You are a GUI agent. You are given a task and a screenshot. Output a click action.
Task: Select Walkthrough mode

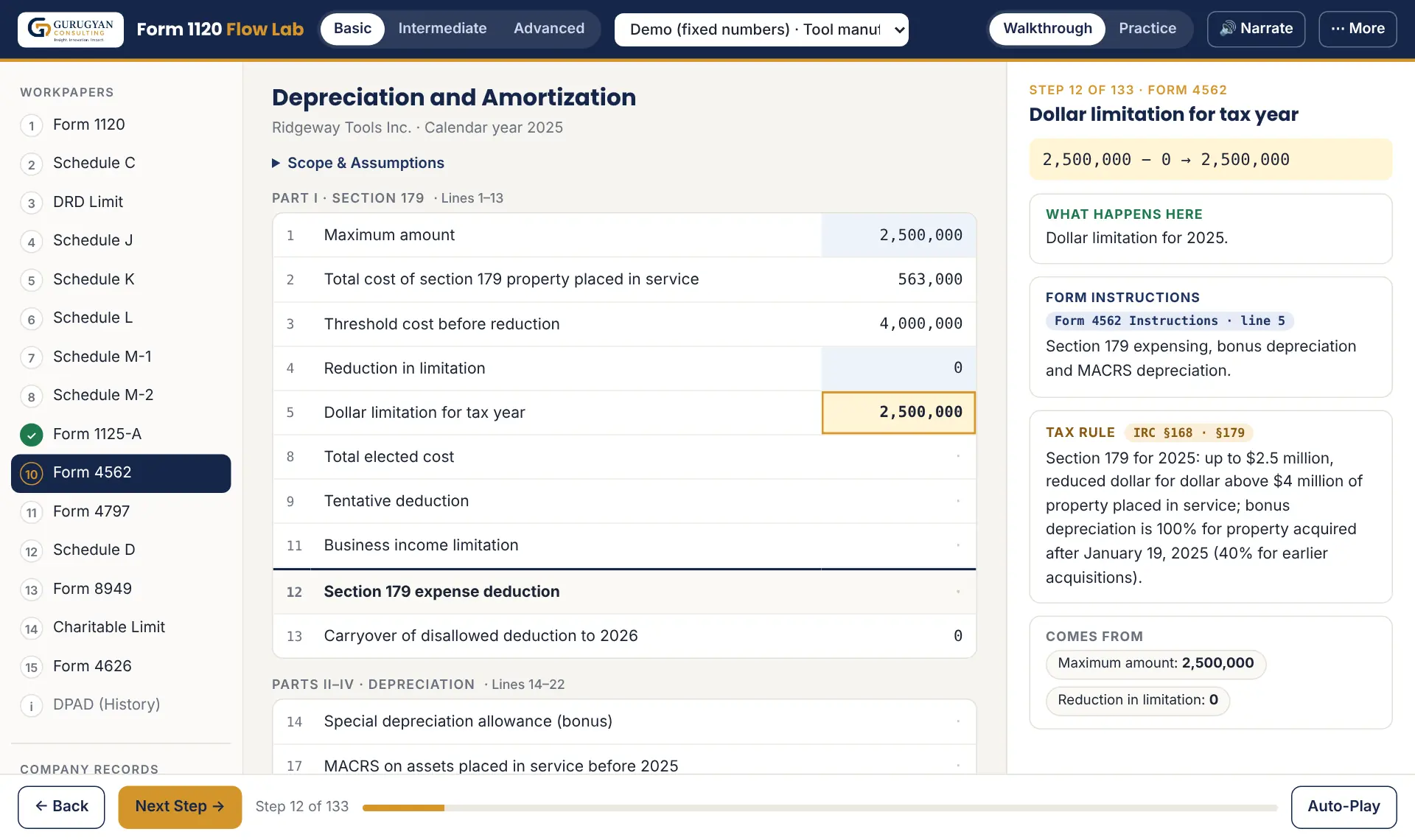pos(1047,29)
